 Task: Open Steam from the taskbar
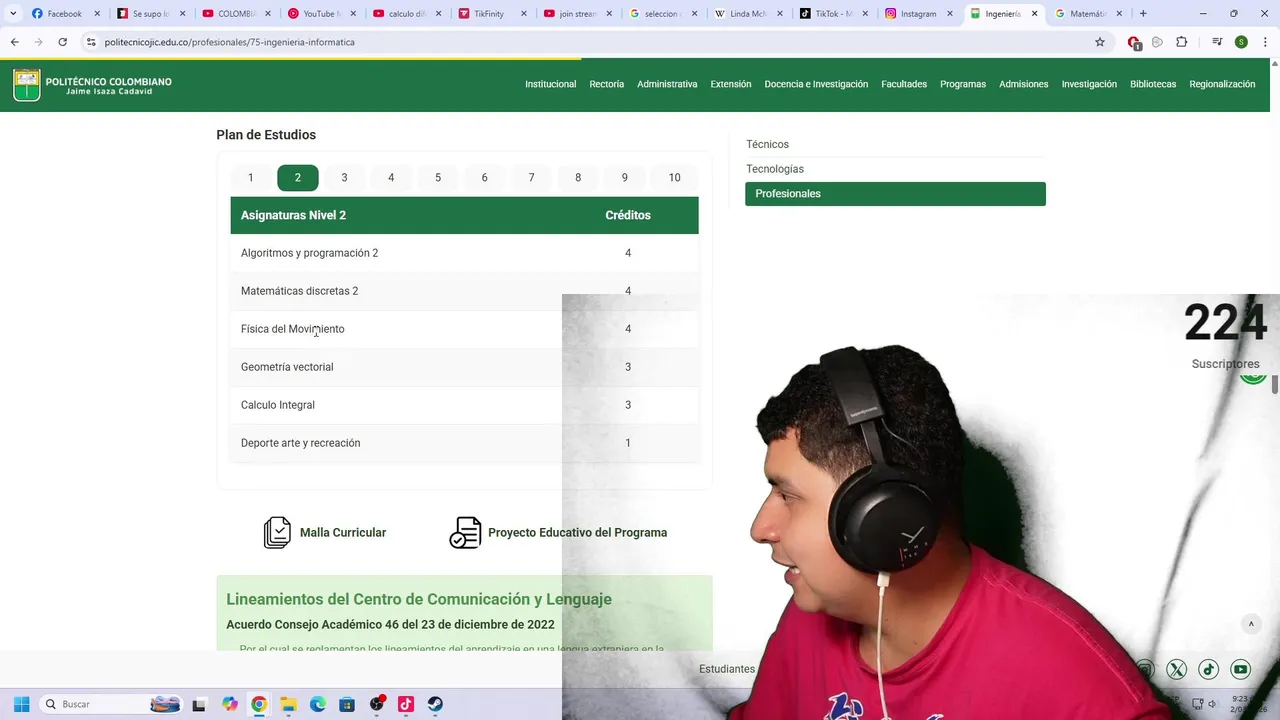(436, 704)
